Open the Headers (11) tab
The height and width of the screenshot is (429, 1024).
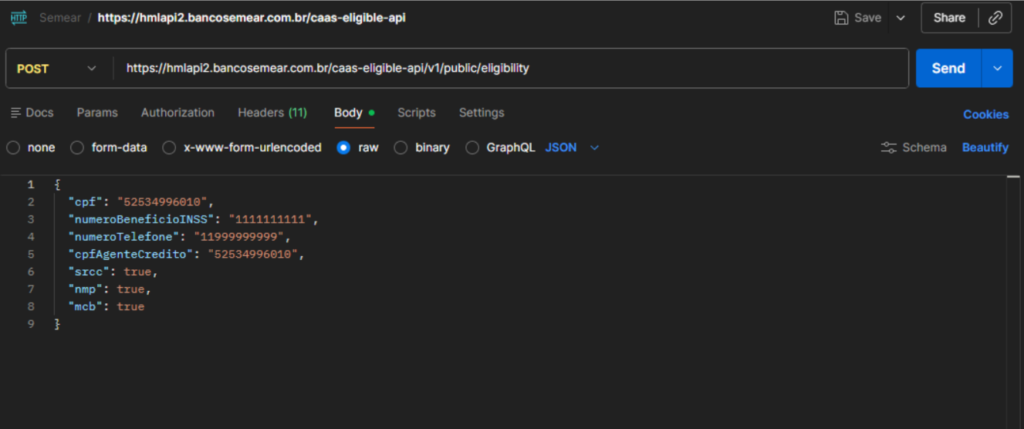[x=272, y=113]
